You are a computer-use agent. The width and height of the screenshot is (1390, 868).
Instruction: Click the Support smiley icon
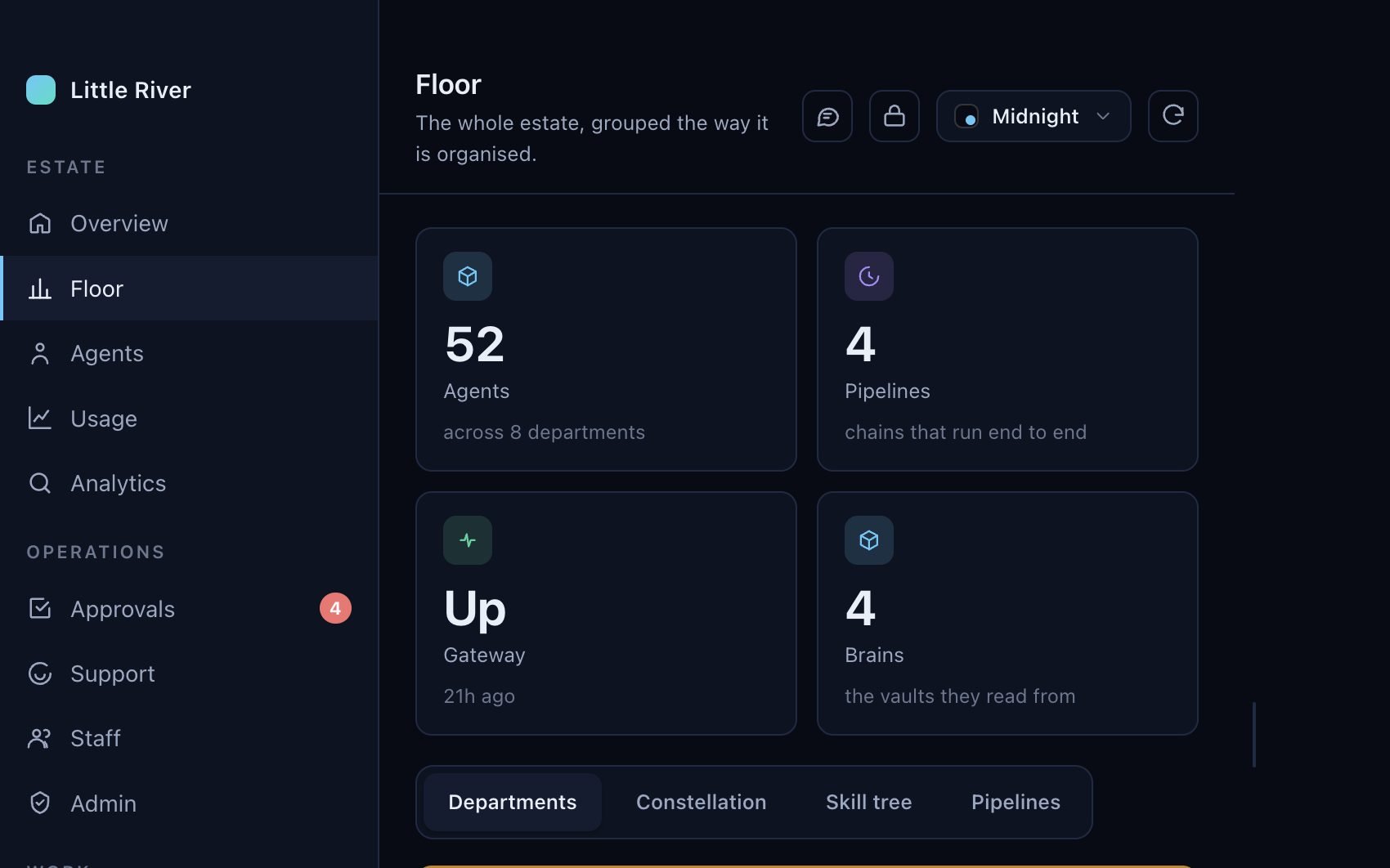click(40, 673)
